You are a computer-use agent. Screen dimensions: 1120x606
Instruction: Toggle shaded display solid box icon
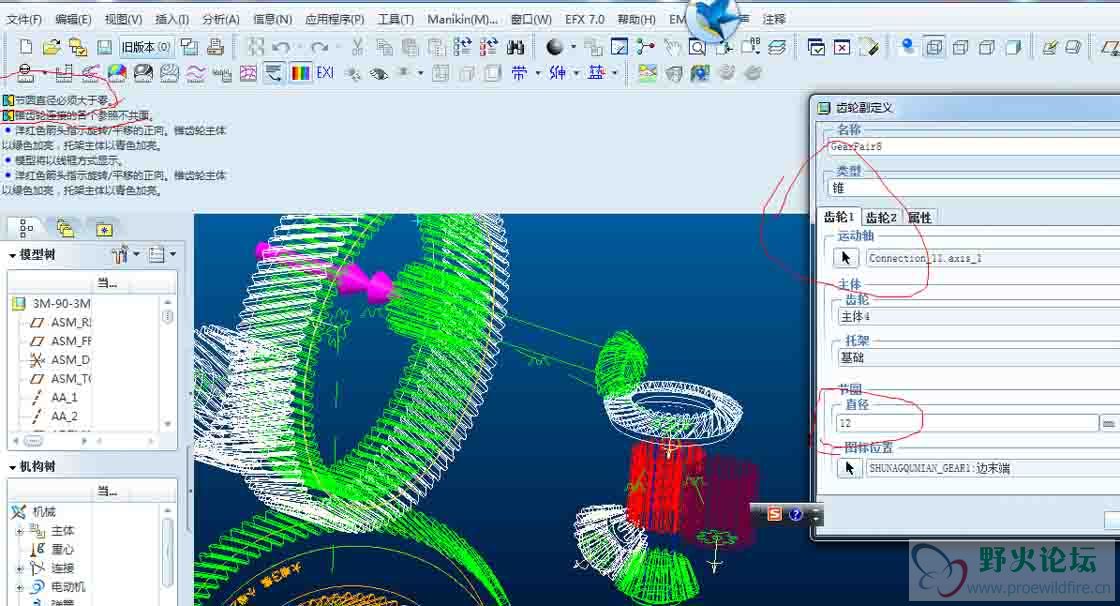[1013, 47]
